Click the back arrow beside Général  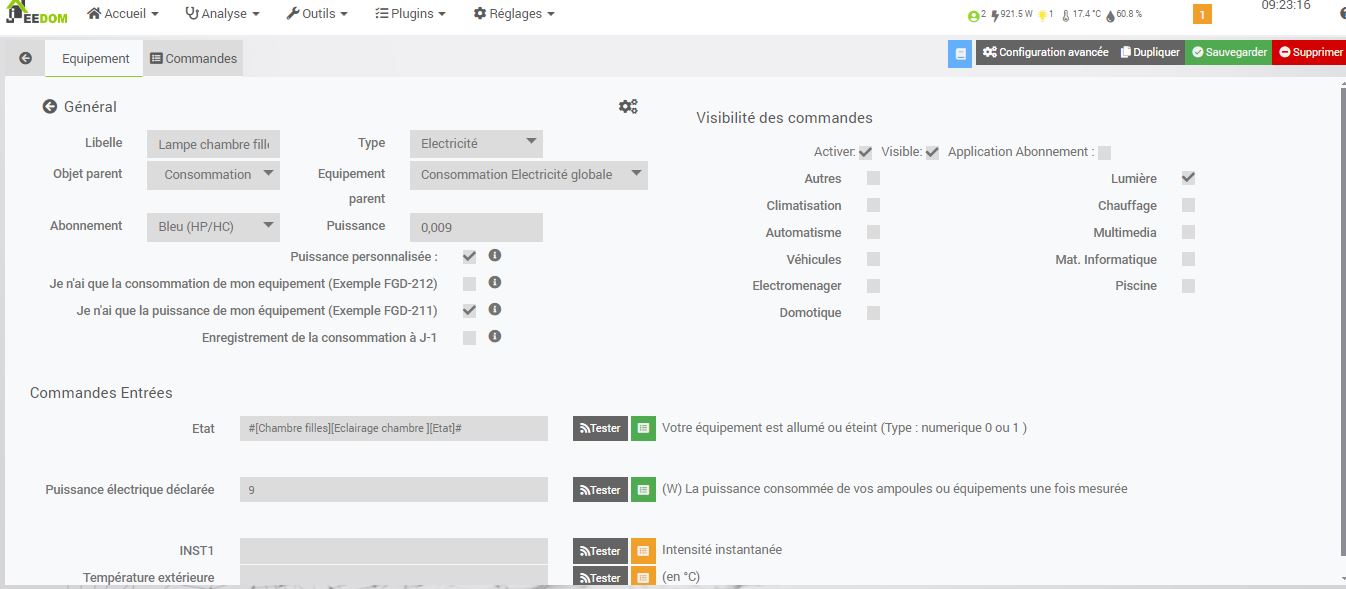click(x=49, y=107)
